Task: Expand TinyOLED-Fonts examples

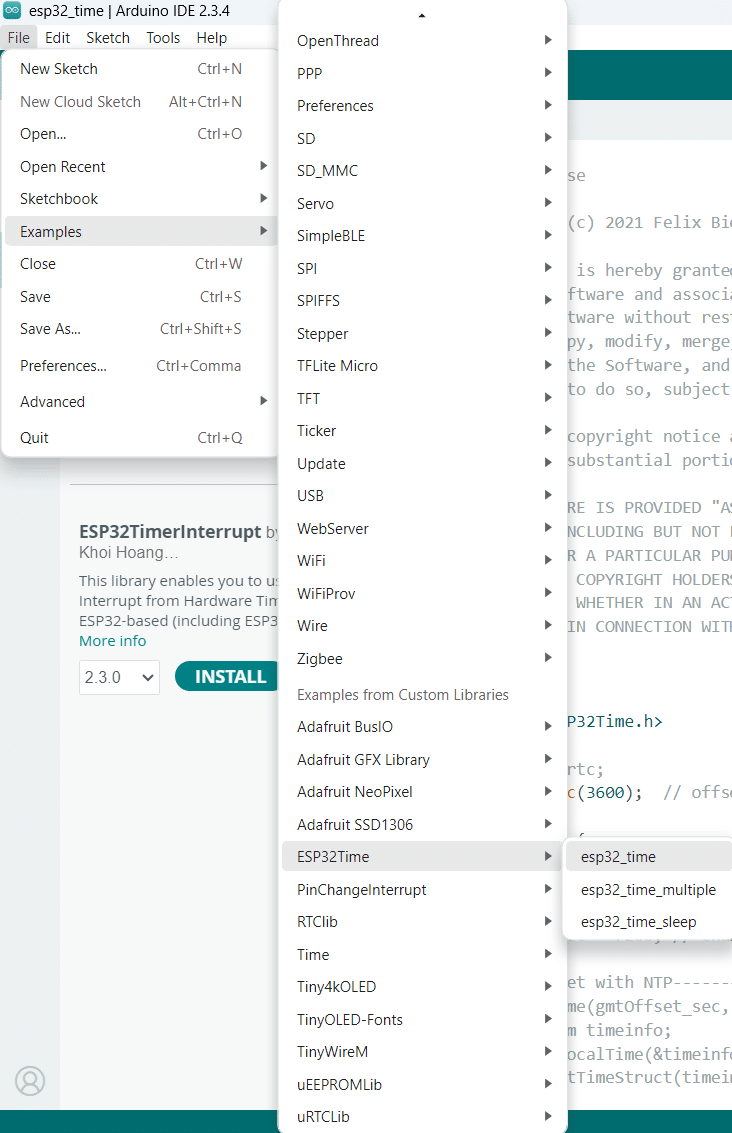Action: (x=422, y=1020)
